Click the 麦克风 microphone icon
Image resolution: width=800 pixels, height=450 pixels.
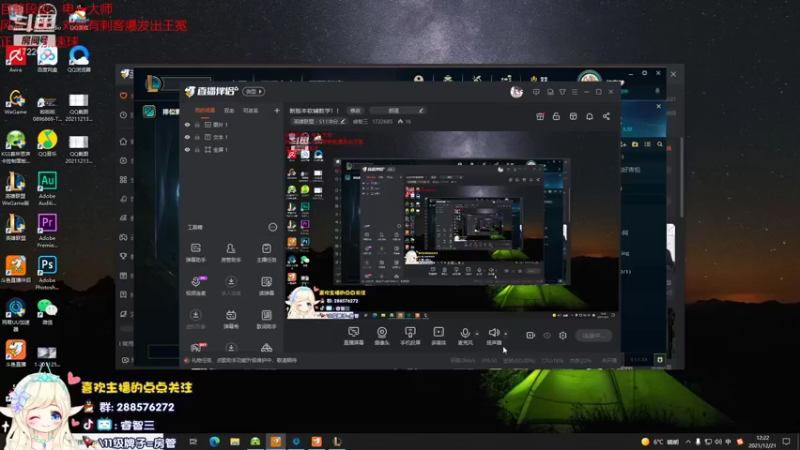(x=465, y=335)
